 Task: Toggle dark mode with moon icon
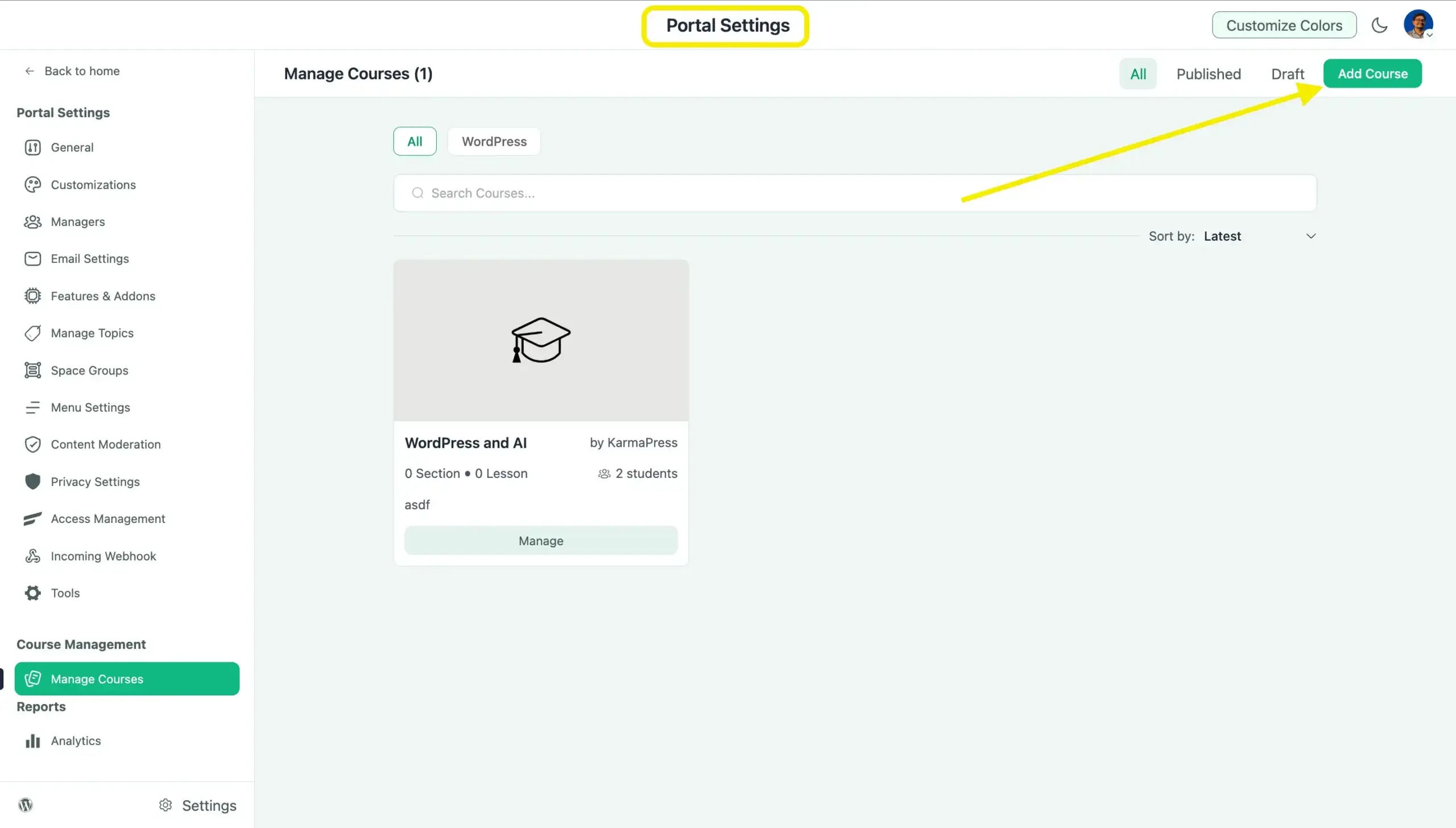(x=1379, y=25)
